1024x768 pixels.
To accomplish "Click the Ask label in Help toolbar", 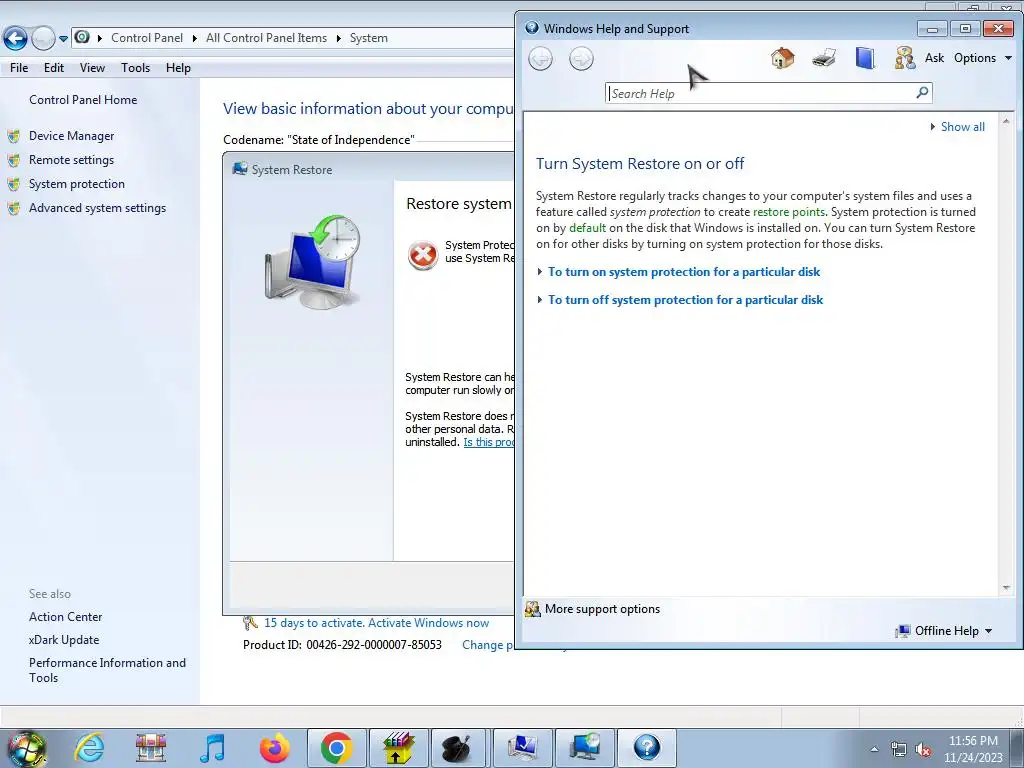I will point(934,57).
